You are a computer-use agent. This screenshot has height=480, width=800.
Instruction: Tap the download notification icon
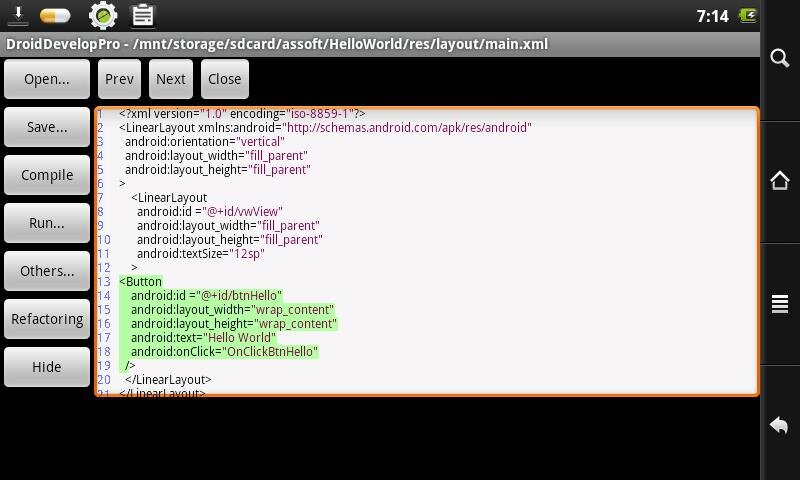[17, 16]
